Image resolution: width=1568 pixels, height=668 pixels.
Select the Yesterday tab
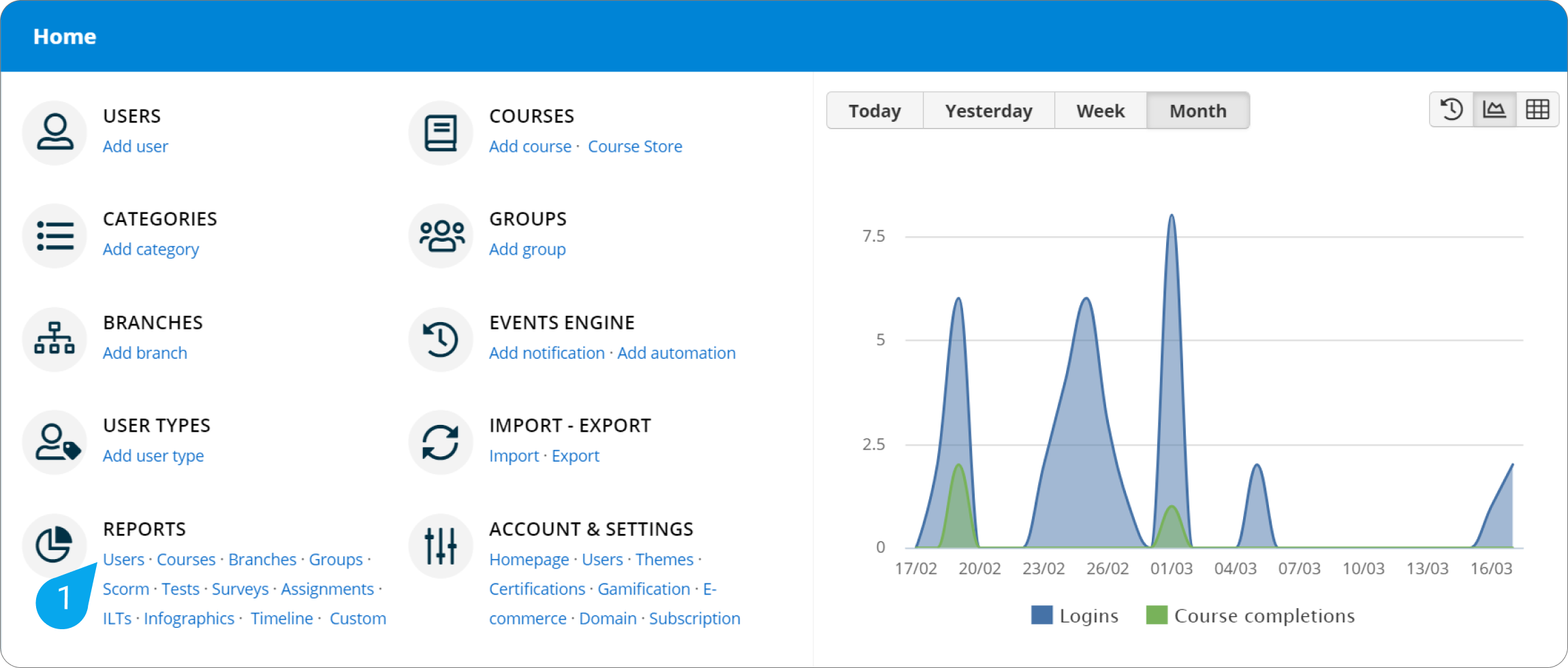(x=988, y=110)
